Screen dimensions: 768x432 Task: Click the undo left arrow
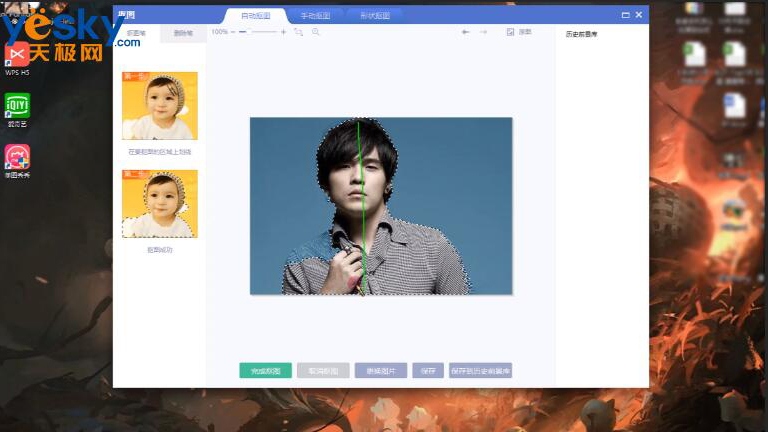tap(465, 32)
